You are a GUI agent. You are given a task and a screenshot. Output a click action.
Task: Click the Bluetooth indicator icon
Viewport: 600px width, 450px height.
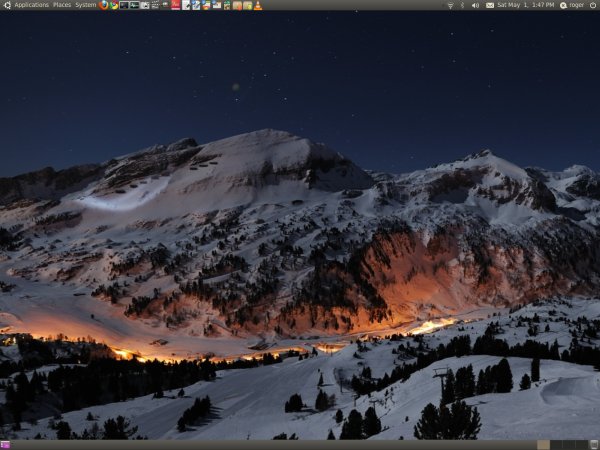[x=462, y=5]
